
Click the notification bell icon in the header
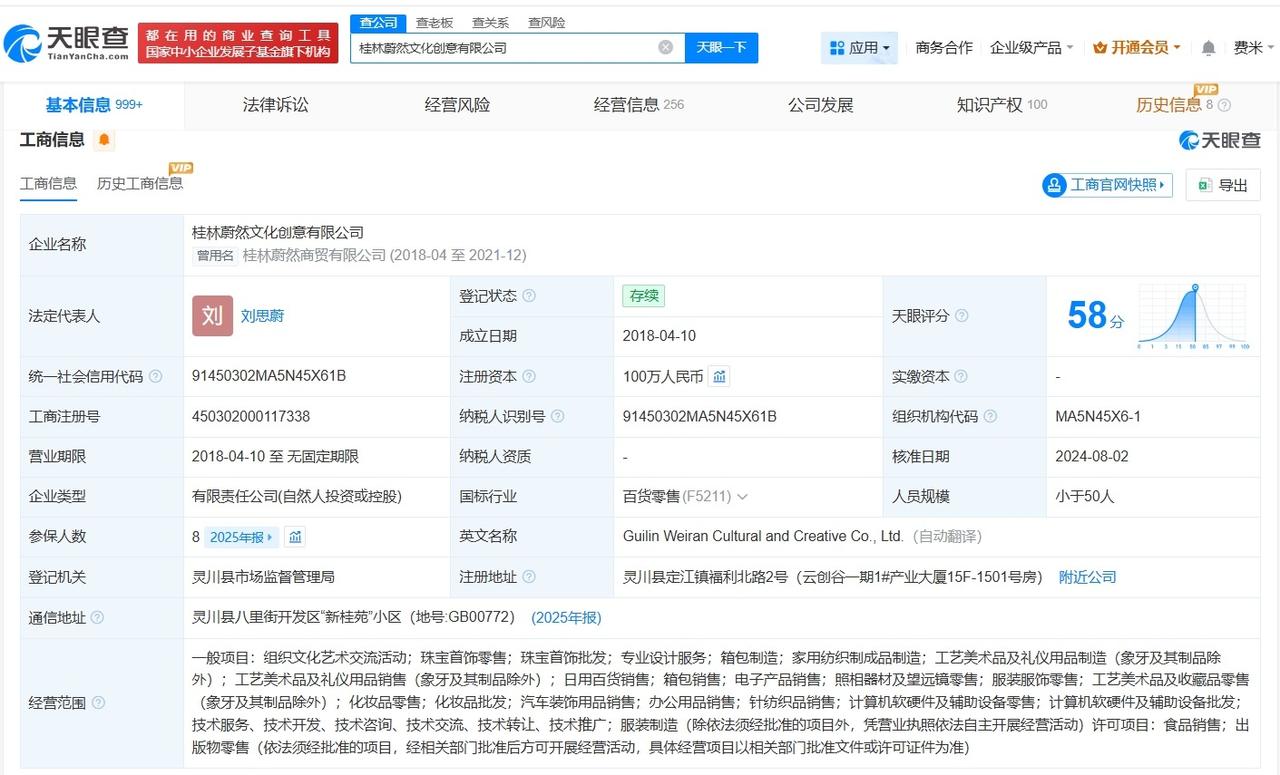[x=1208, y=48]
